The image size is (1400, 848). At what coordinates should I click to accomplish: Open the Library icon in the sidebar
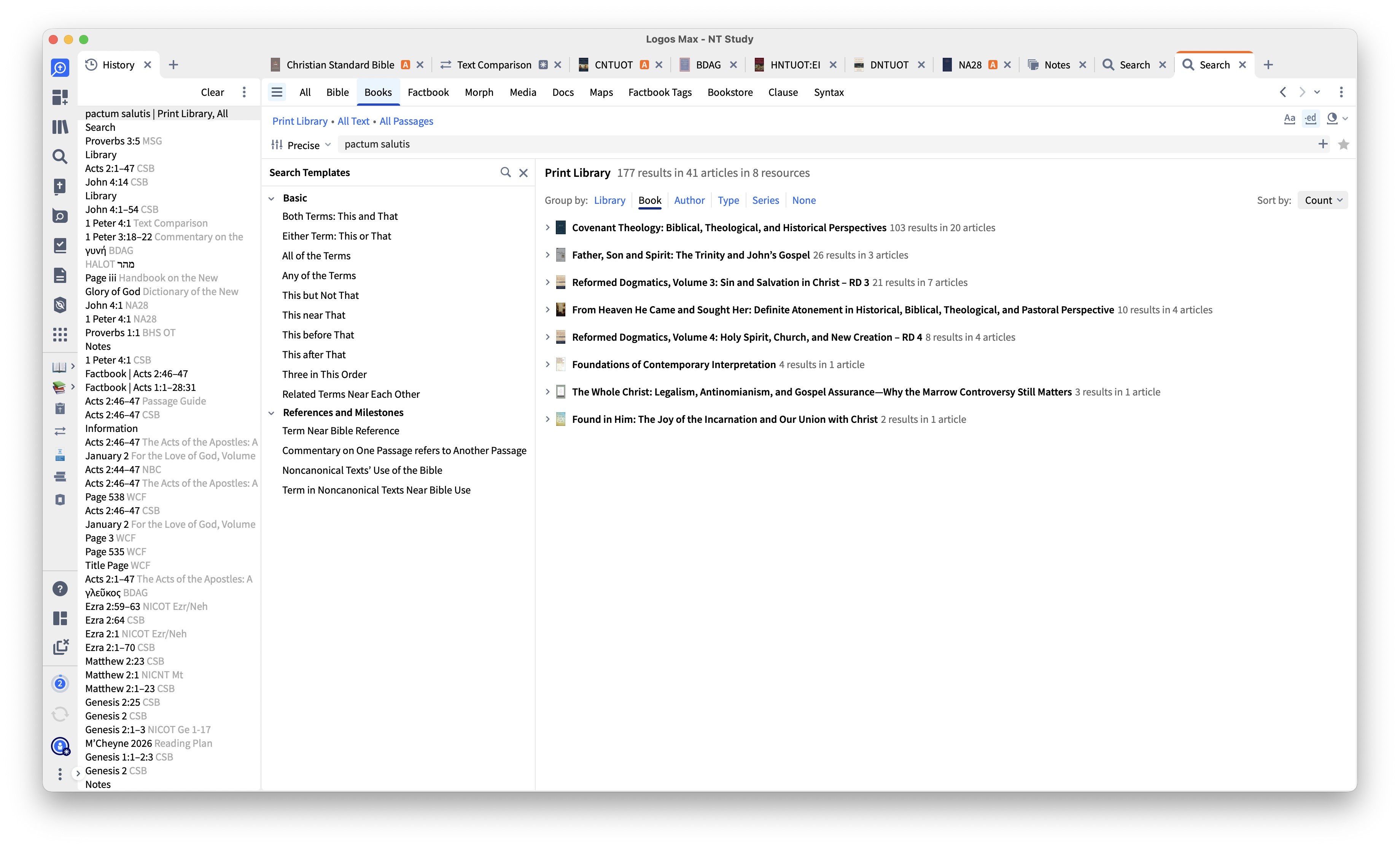point(60,127)
